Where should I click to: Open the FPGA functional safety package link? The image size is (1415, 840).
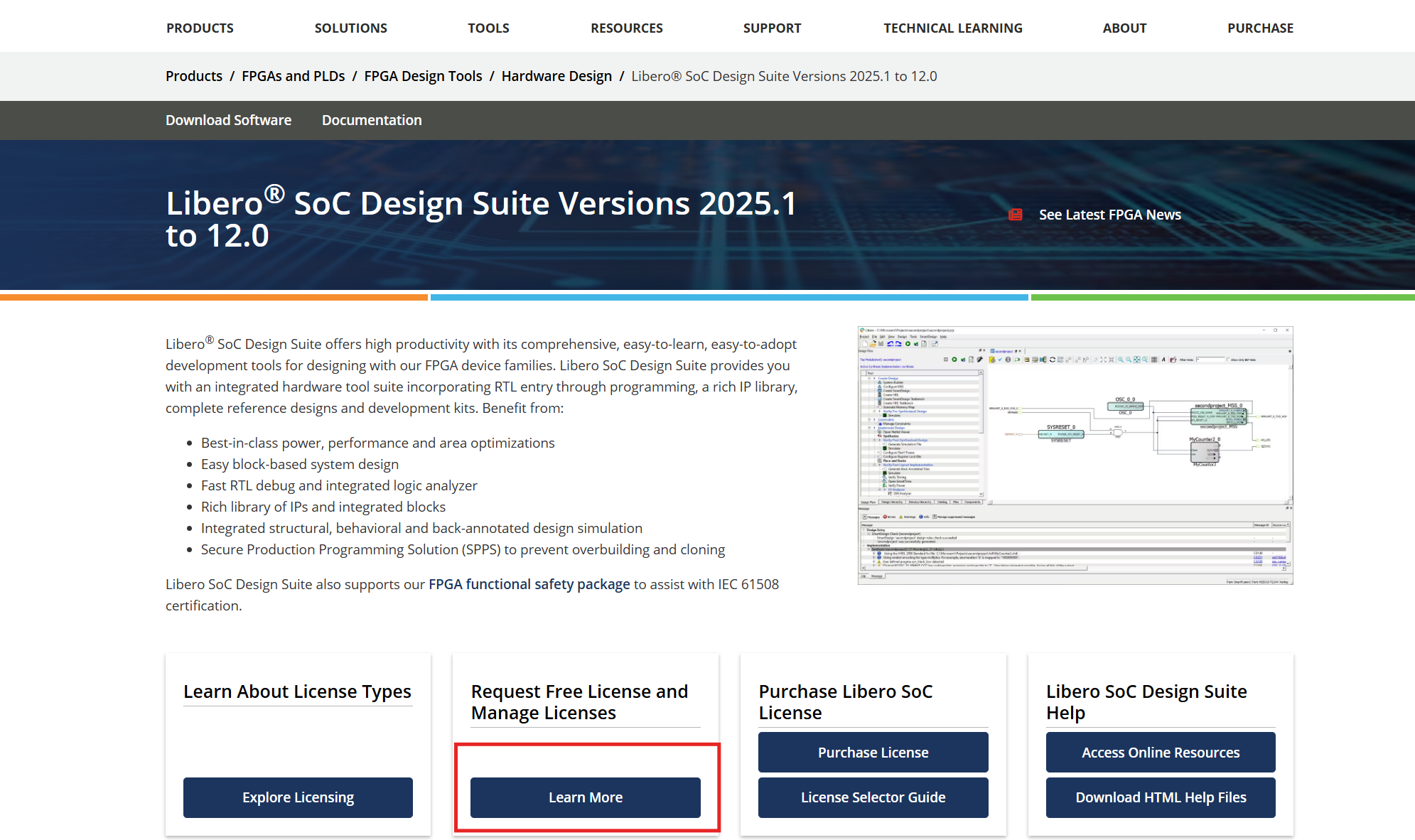[528, 584]
